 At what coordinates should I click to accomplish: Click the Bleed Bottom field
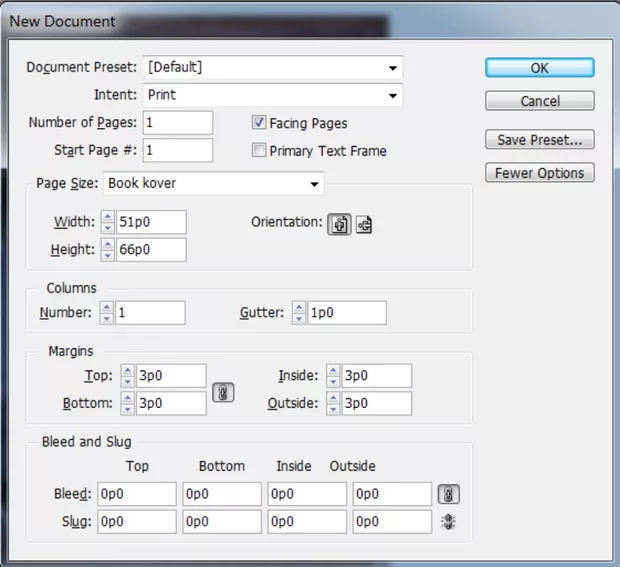[x=222, y=494]
